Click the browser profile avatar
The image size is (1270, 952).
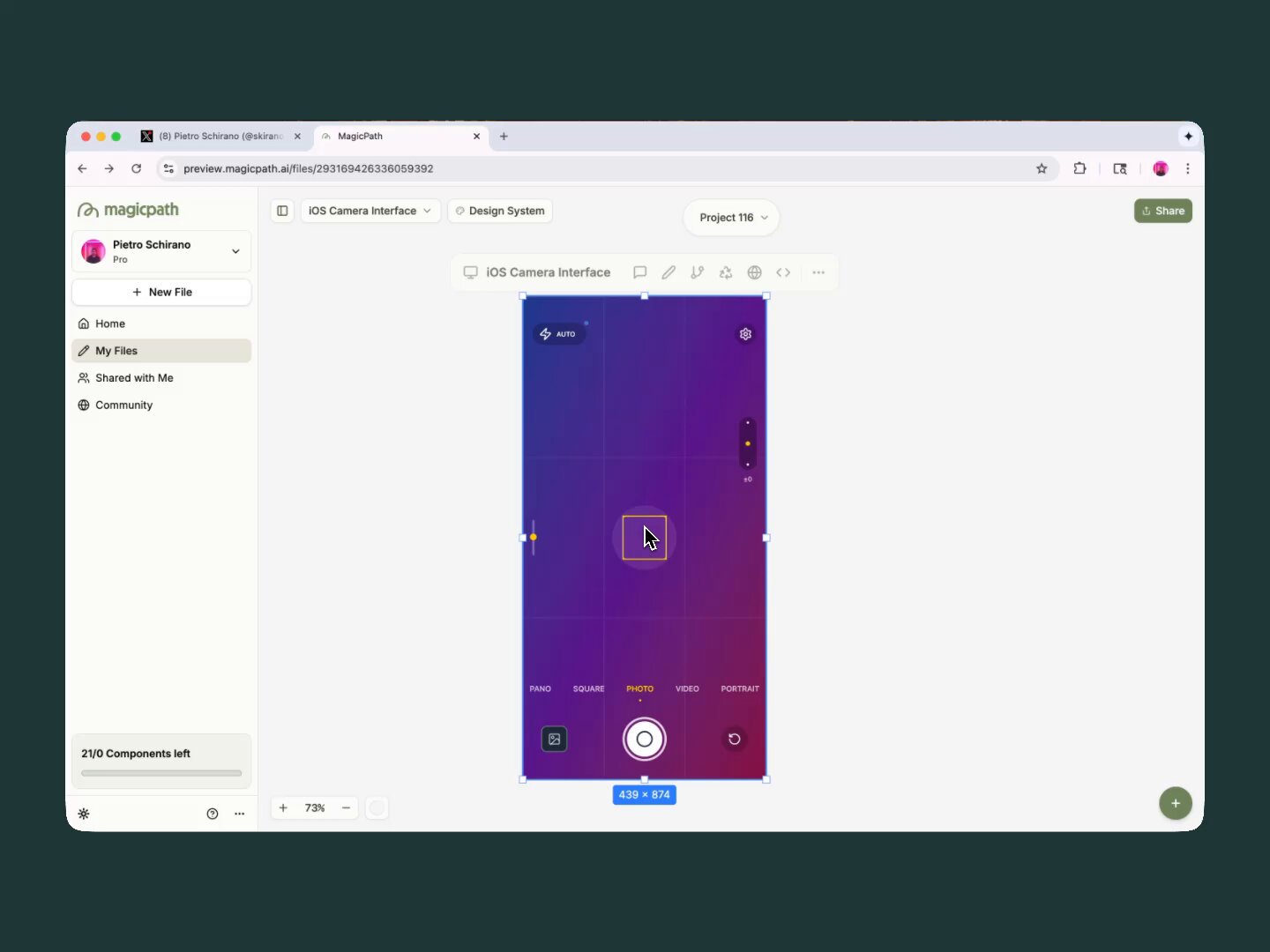pyautogui.click(x=1161, y=168)
